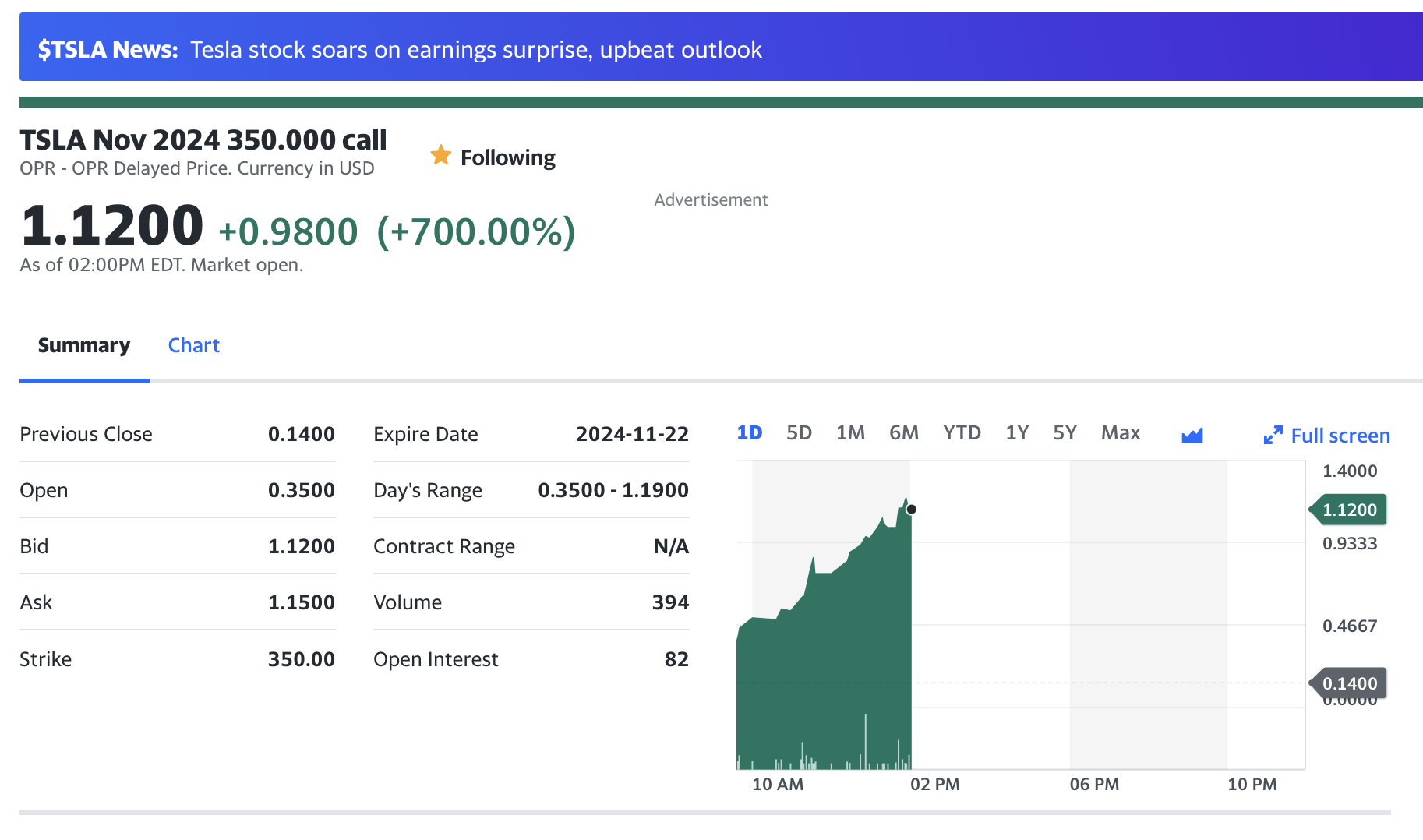Click the Expire Date value 2024-11-22
This screenshot has height=840, width=1423.
632,434
